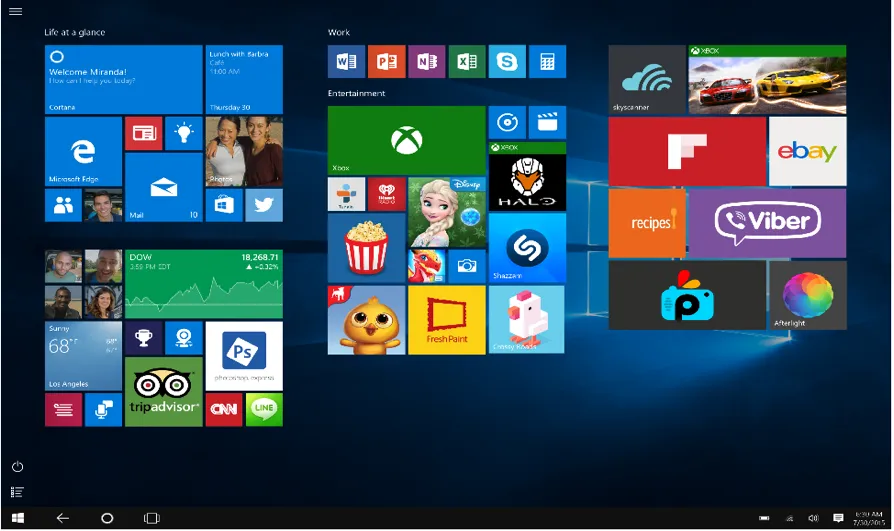Screen dimensions: 894x531
Task: Open the Calculator tile
Action: coord(547,62)
